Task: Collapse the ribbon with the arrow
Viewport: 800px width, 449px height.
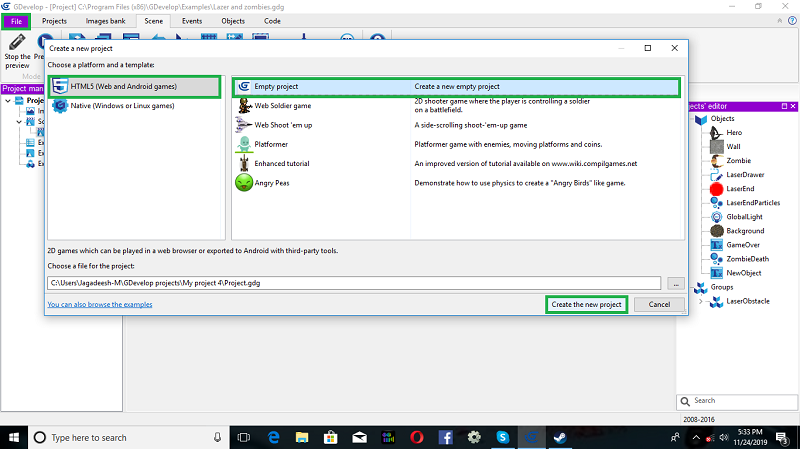Action: point(780,21)
